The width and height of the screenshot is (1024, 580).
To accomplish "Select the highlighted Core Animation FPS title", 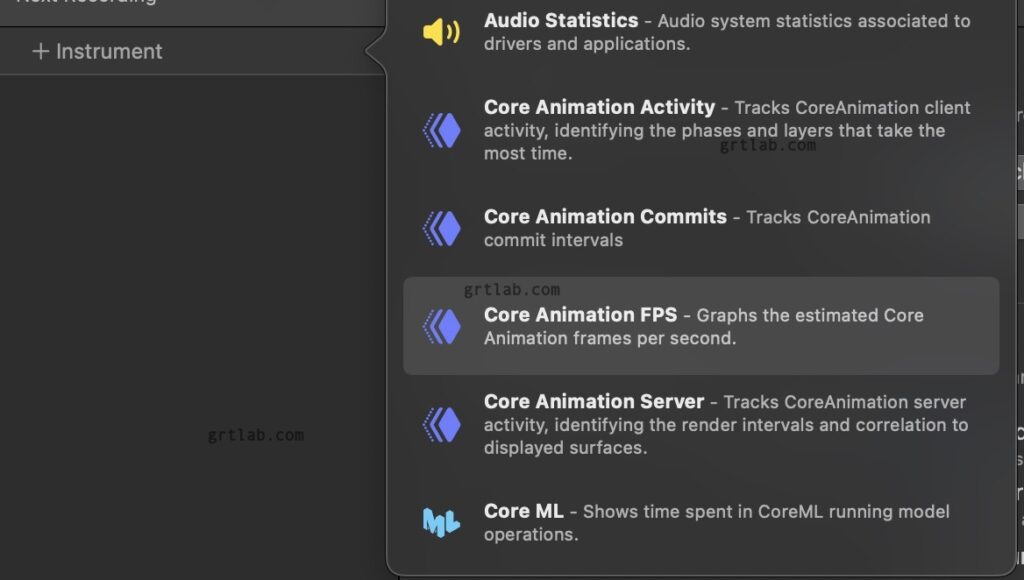I will pyautogui.click(x=580, y=314).
